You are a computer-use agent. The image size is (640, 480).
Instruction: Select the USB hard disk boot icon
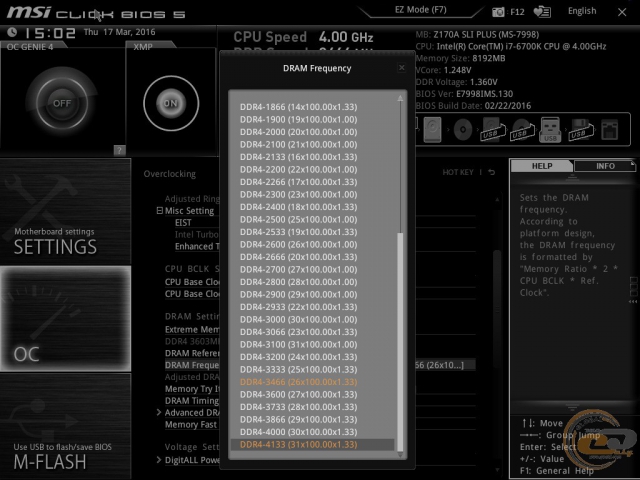pyautogui.click(x=493, y=129)
